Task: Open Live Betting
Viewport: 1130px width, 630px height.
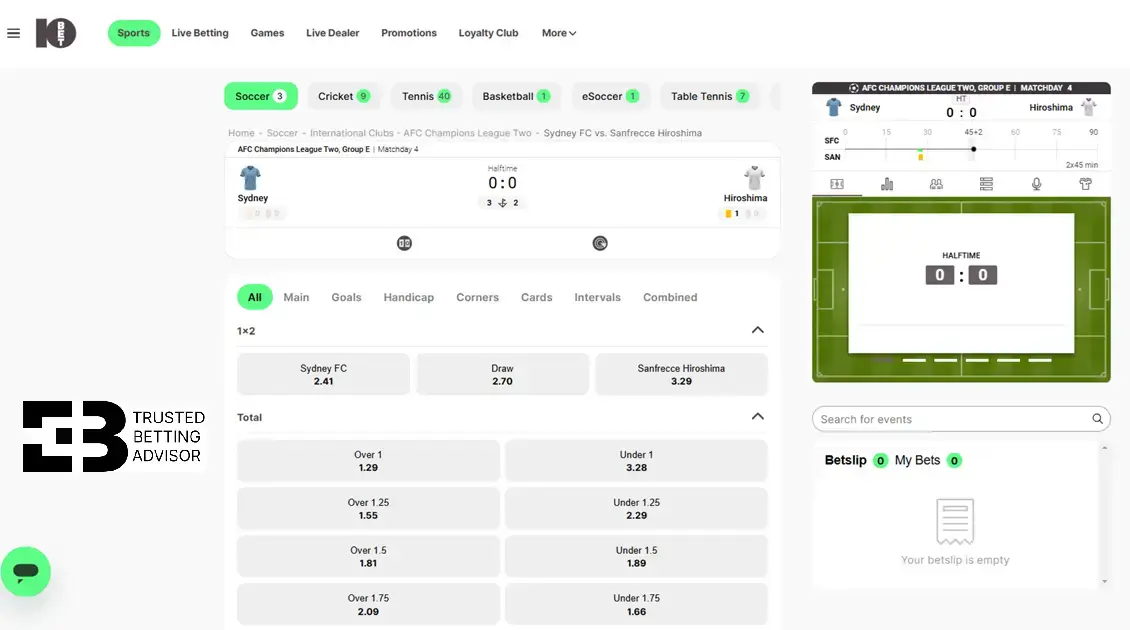Action: 200,33
